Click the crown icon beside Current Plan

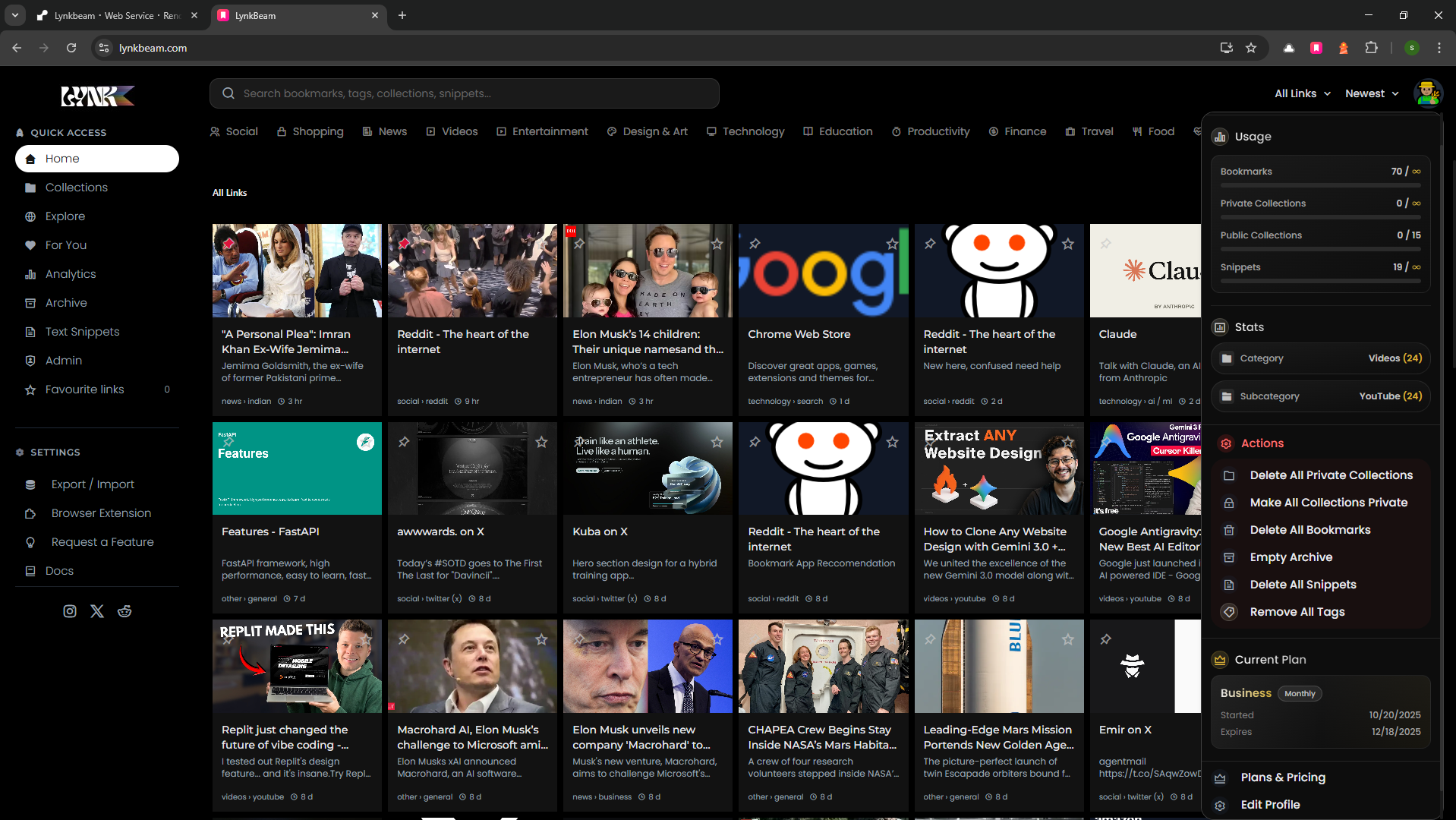pyautogui.click(x=1220, y=660)
